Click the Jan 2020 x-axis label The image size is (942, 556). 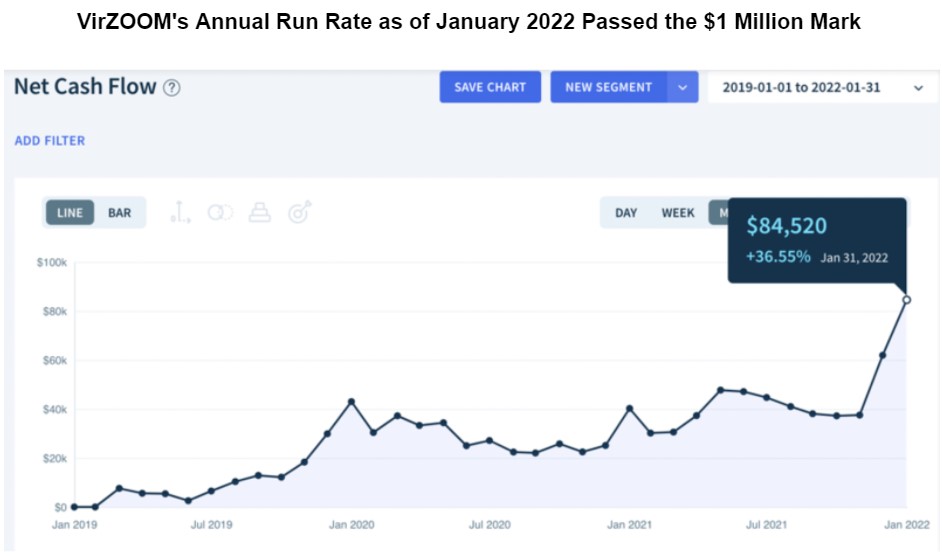tap(351, 525)
